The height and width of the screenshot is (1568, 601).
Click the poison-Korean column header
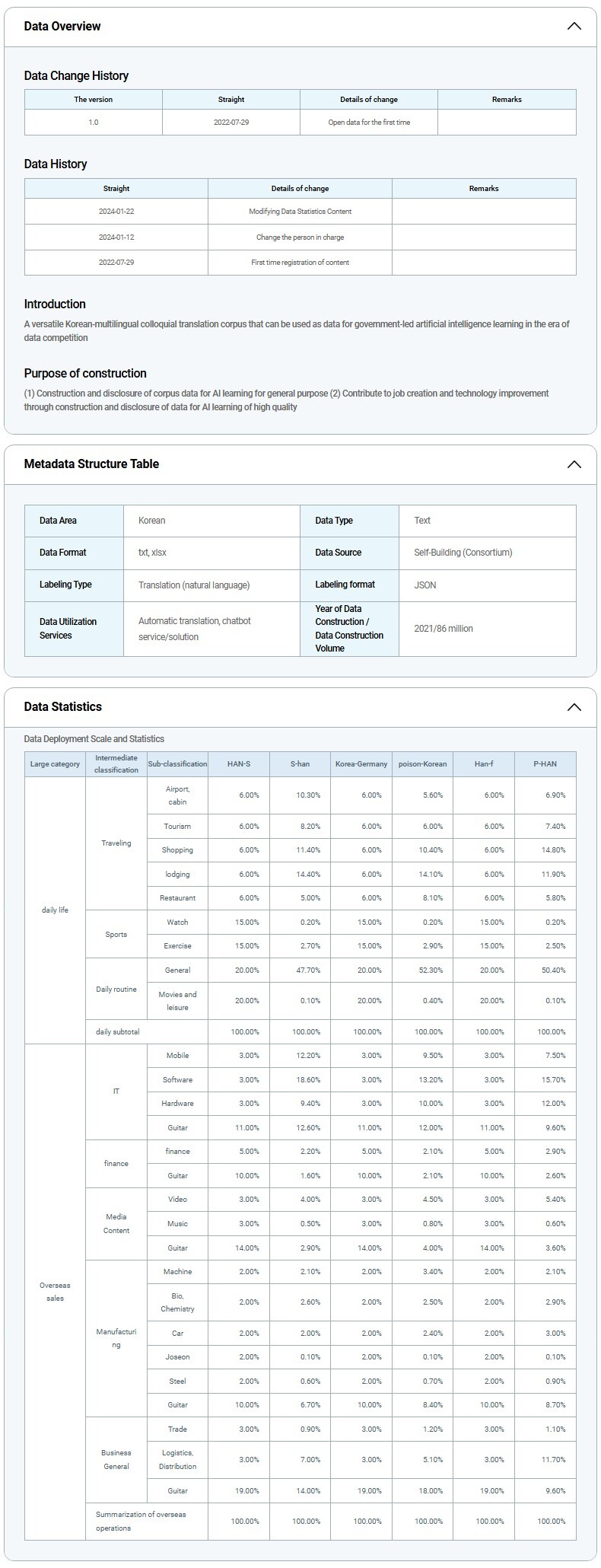pos(422,763)
